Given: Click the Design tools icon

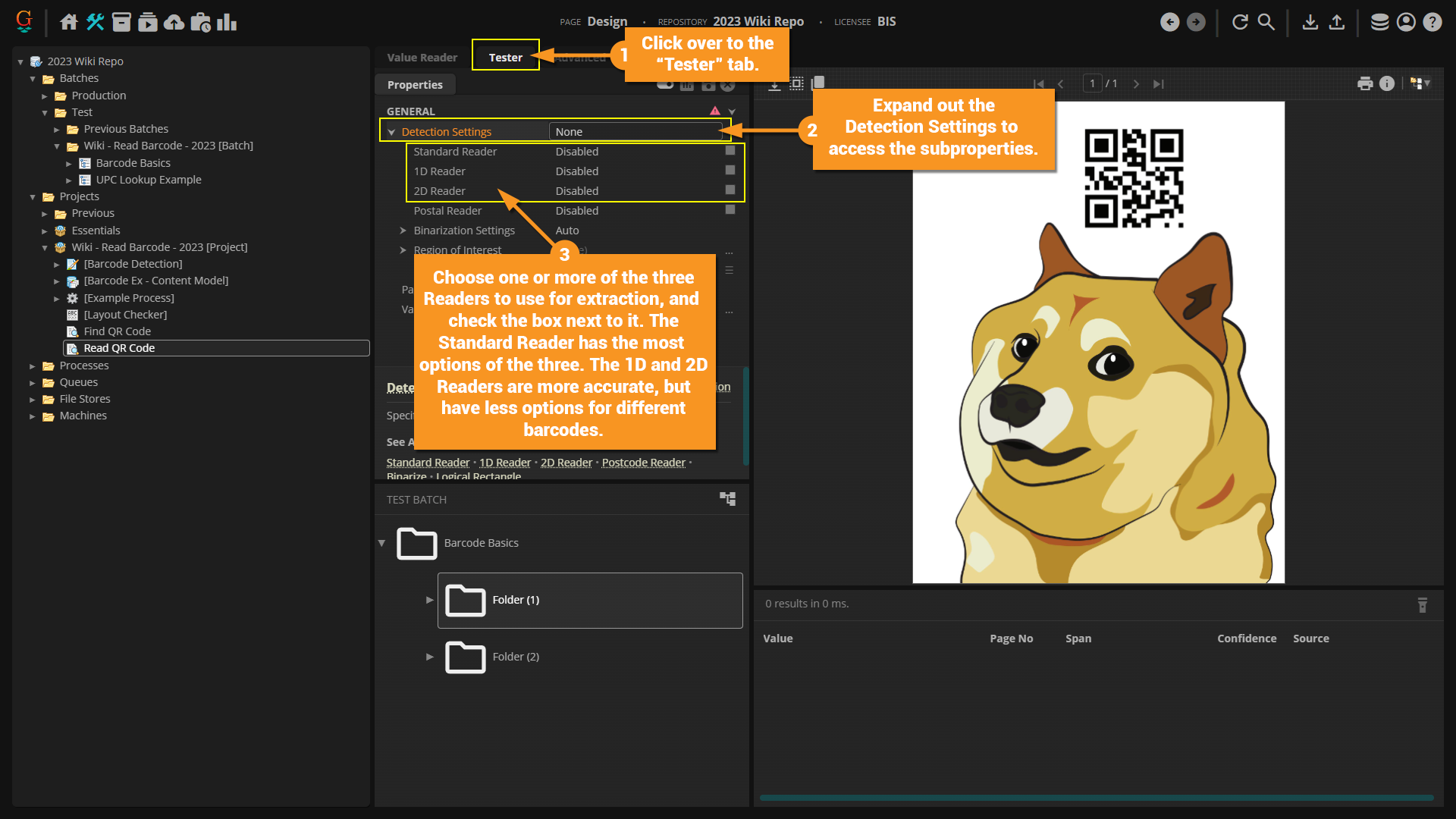Looking at the screenshot, I should coord(95,22).
